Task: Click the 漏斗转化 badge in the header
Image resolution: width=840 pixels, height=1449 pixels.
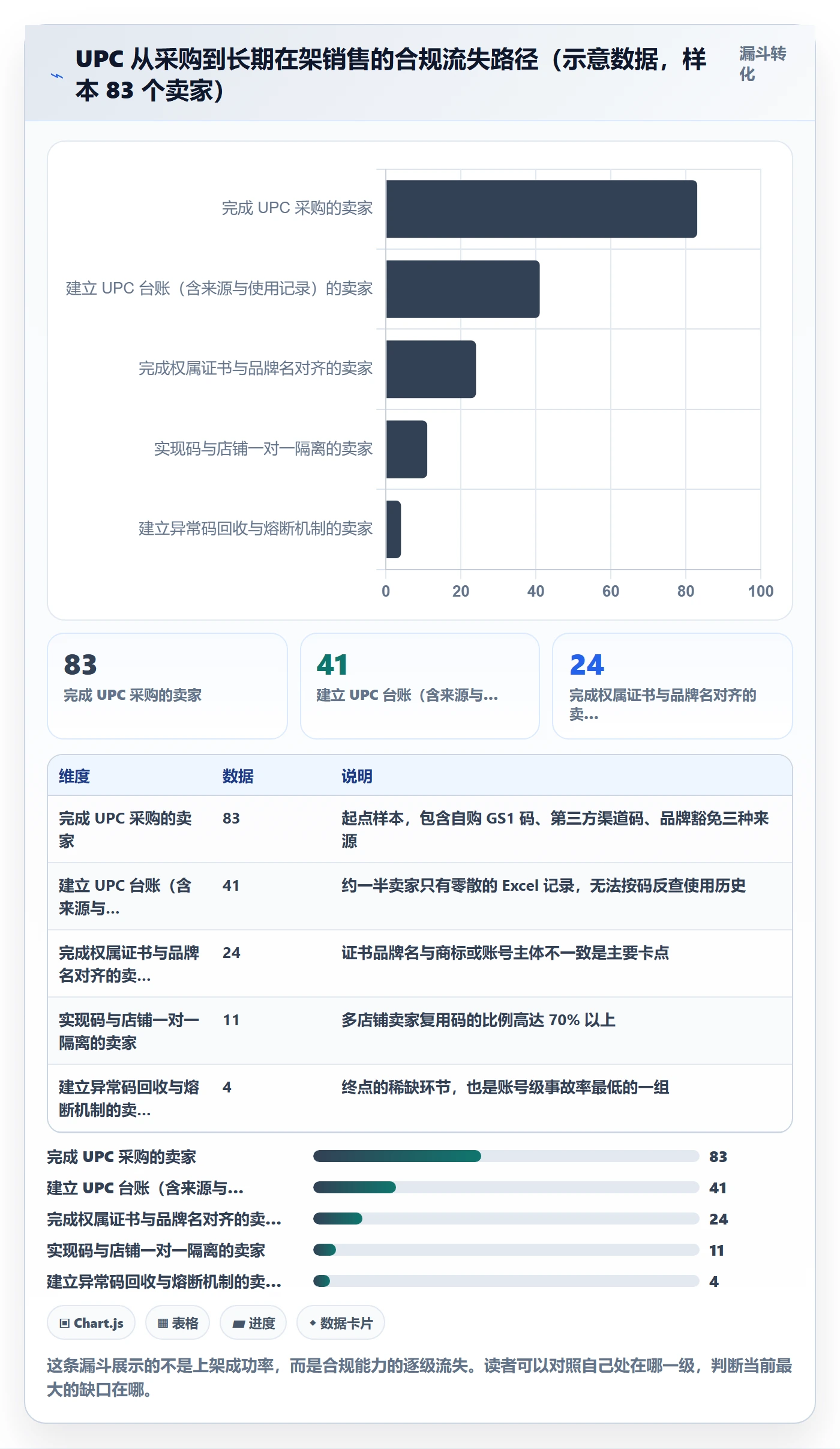Action: click(762, 64)
